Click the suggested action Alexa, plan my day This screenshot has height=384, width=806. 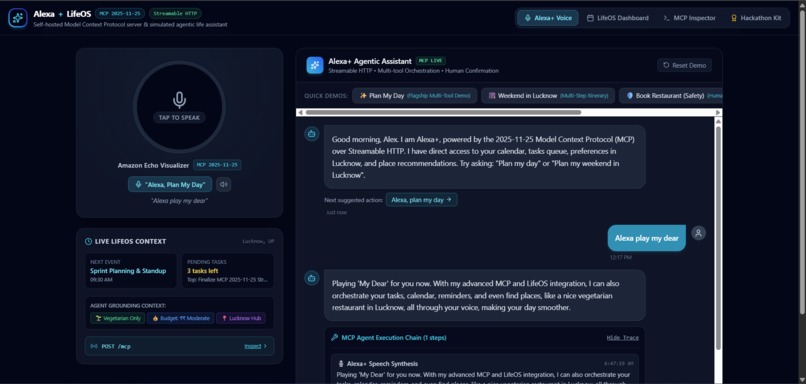[422, 200]
